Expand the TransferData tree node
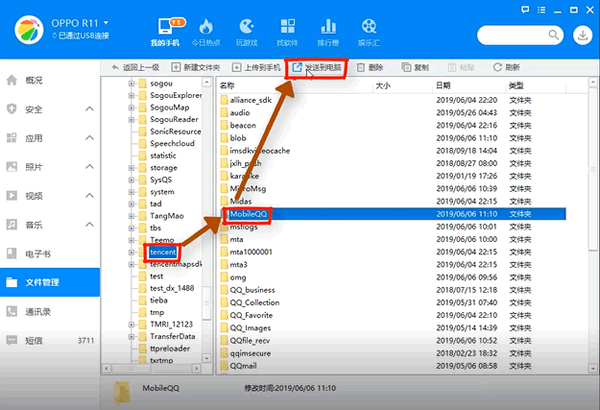Viewport: 600px width, 410px height. point(131,336)
